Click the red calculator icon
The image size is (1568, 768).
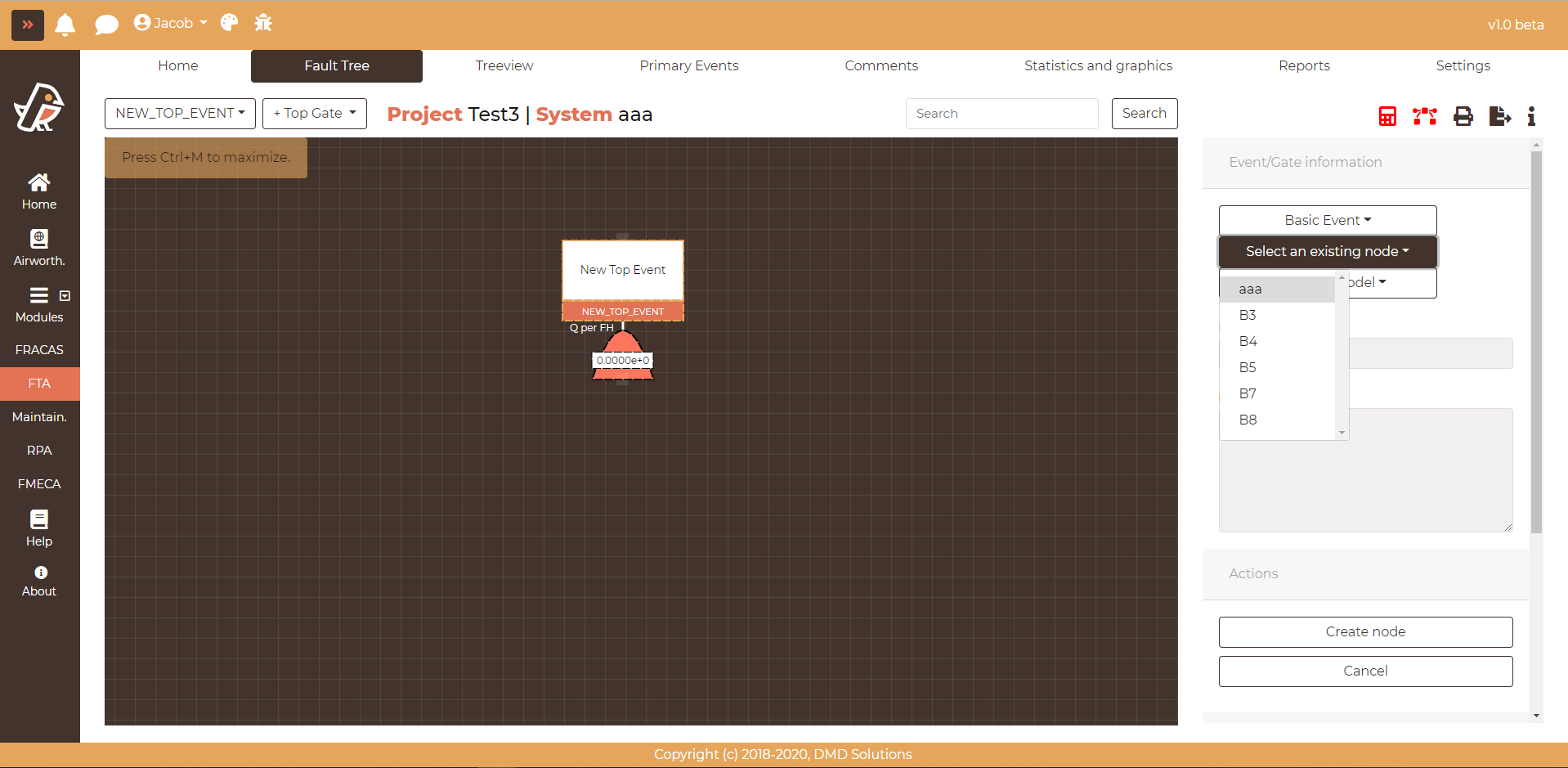[x=1387, y=116]
